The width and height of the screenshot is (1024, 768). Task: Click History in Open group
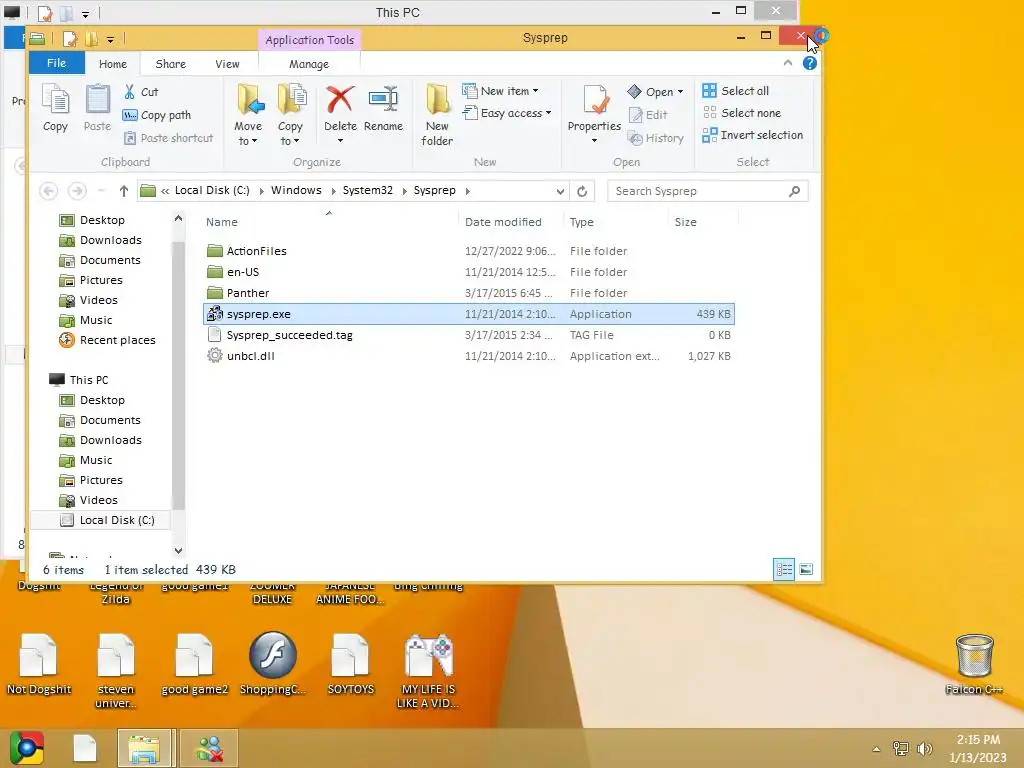pyautogui.click(x=656, y=138)
